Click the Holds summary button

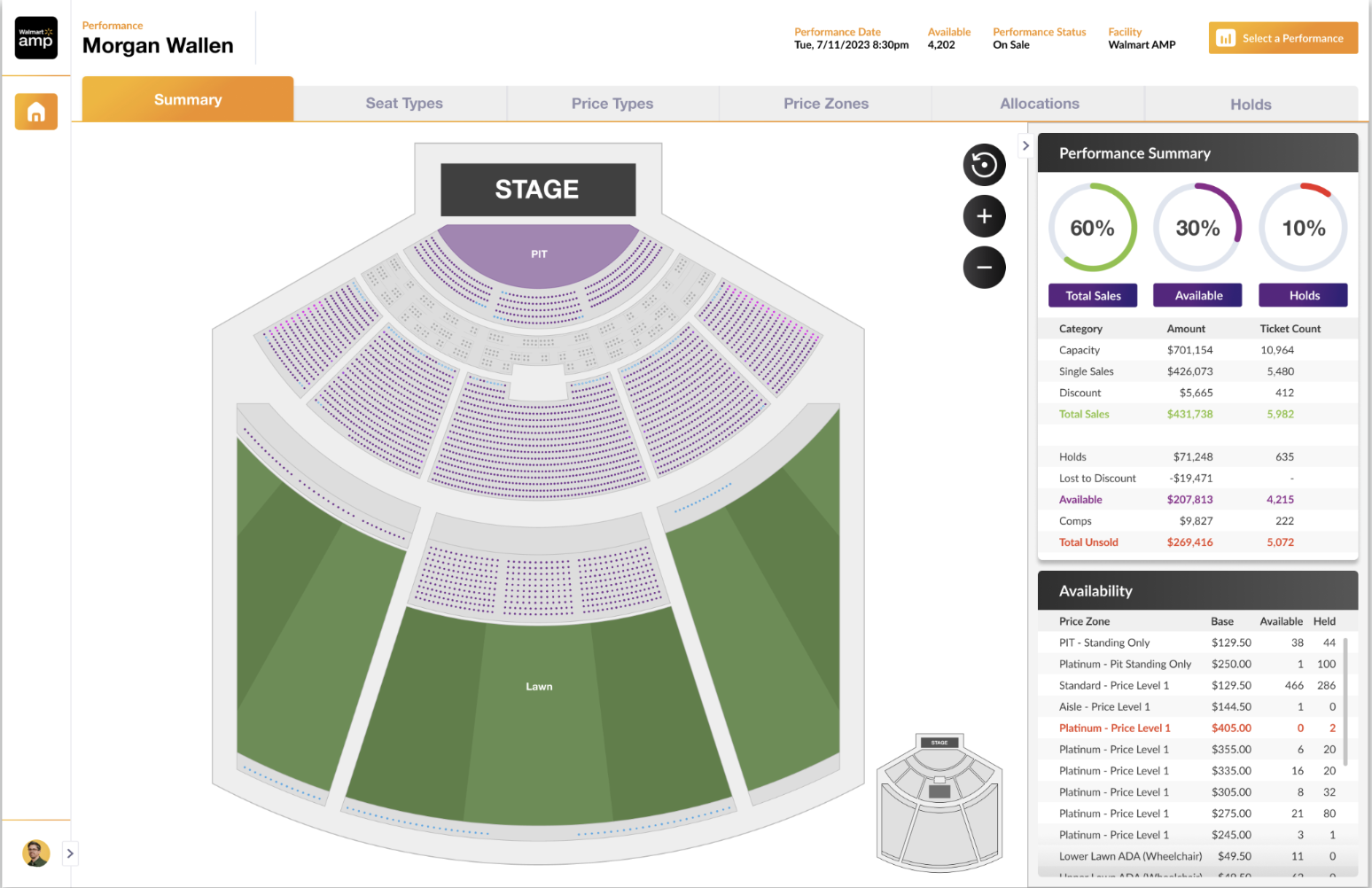1304,295
